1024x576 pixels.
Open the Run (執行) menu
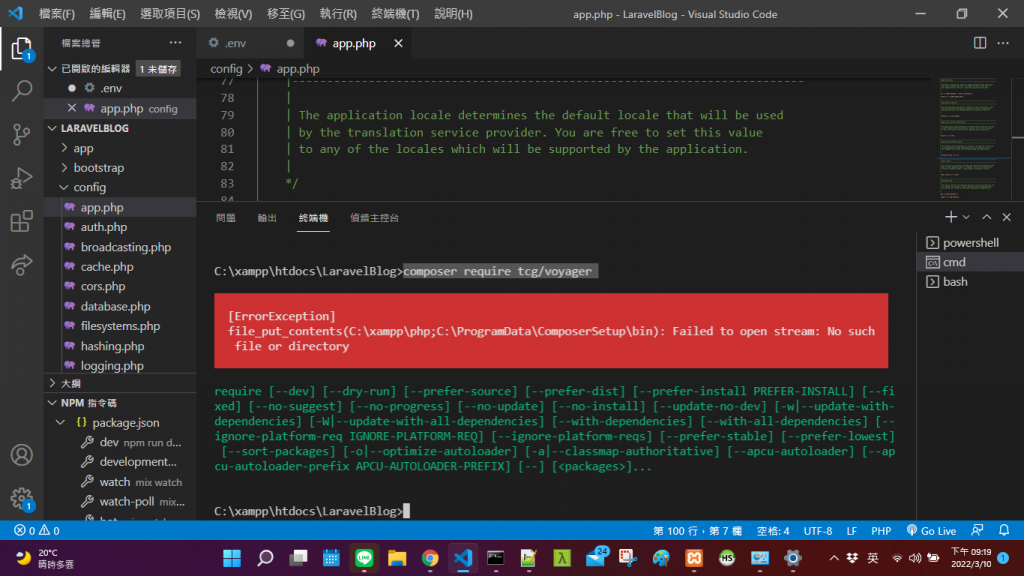pos(338,14)
